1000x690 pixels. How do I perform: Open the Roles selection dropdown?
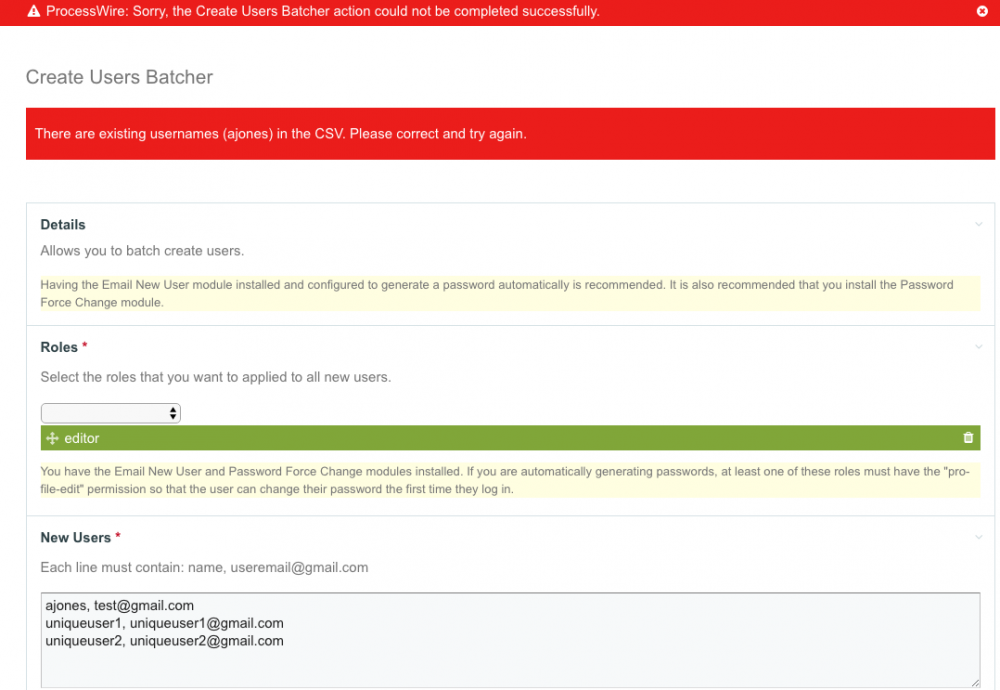(x=110, y=413)
